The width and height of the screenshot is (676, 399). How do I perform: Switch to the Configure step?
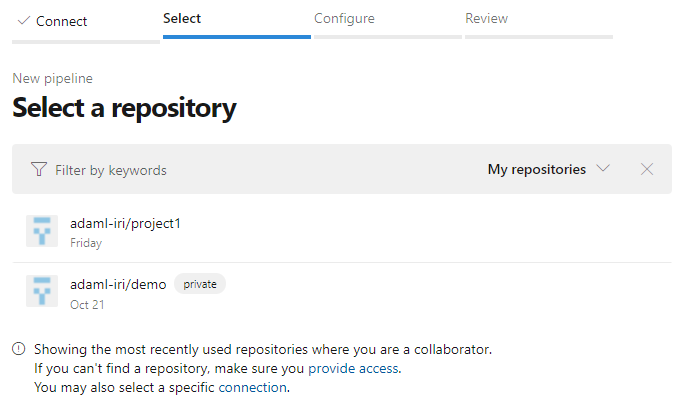tap(344, 19)
